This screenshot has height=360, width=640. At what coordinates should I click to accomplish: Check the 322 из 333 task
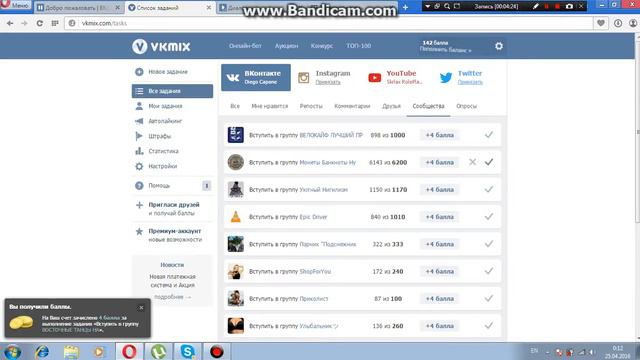pyautogui.click(x=489, y=244)
